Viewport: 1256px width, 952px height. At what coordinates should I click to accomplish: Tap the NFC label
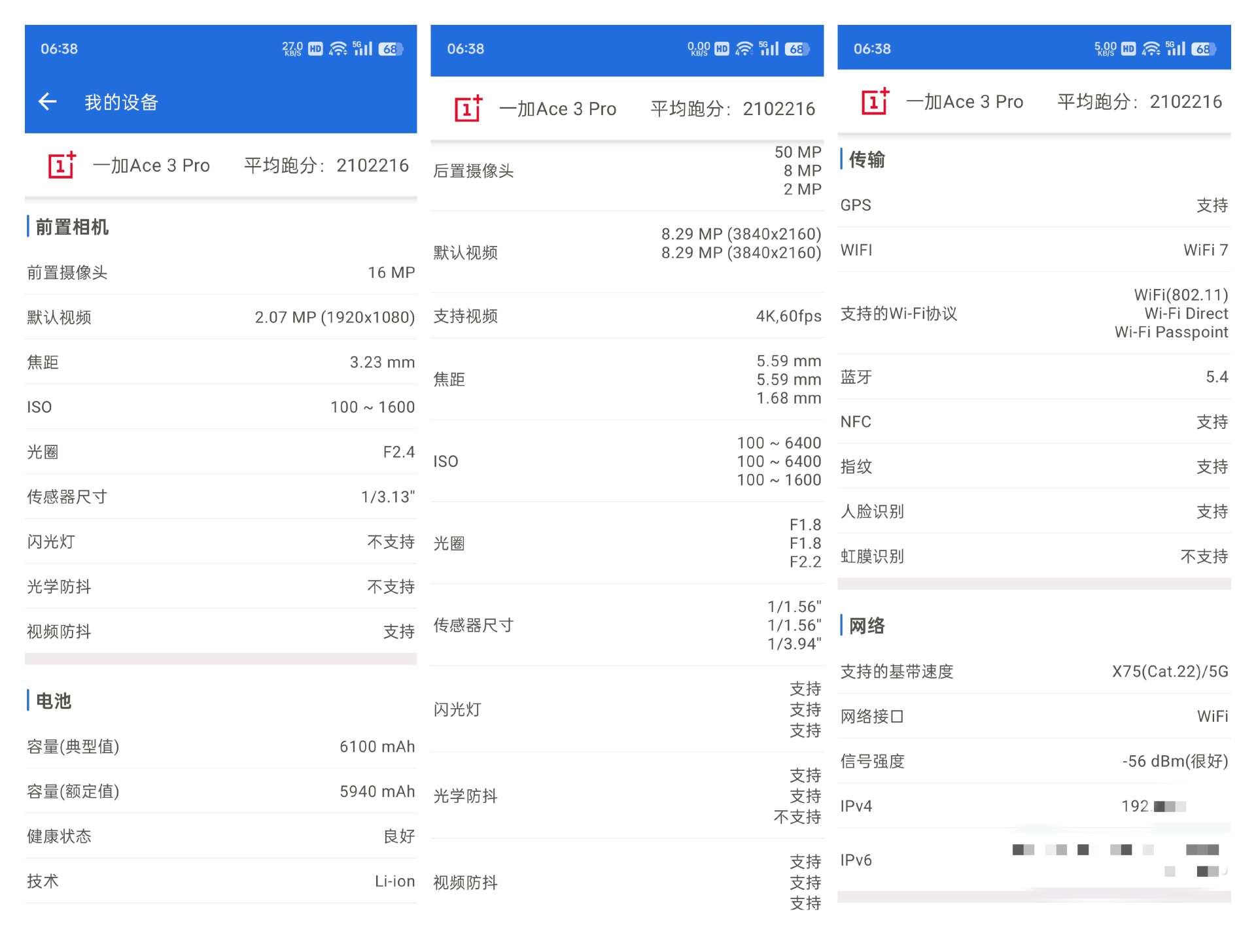856,422
